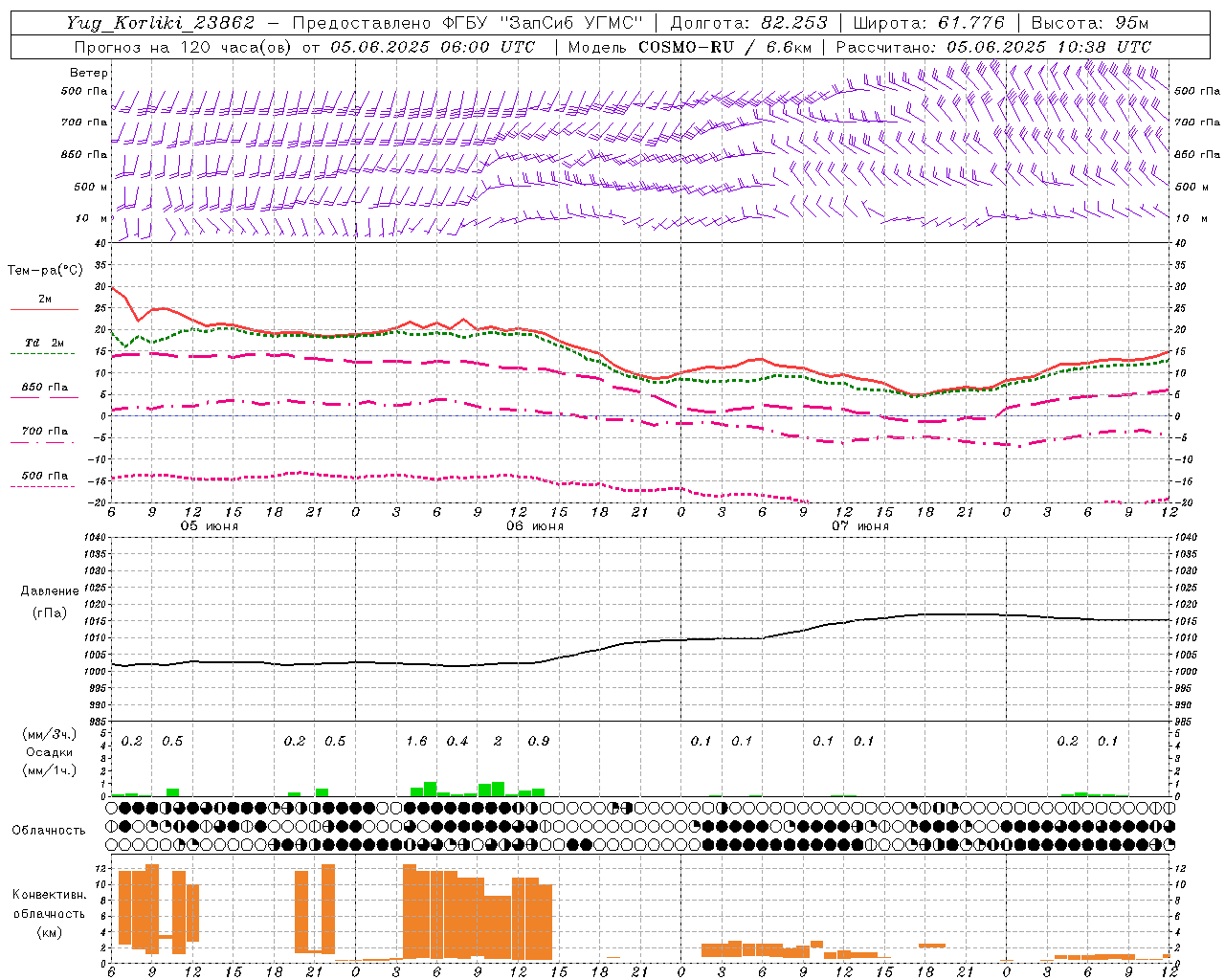Select the text 'Долгота: 82.253'
The height and width of the screenshot is (980, 1225).
pyautogui.click(x=749, y=23)
